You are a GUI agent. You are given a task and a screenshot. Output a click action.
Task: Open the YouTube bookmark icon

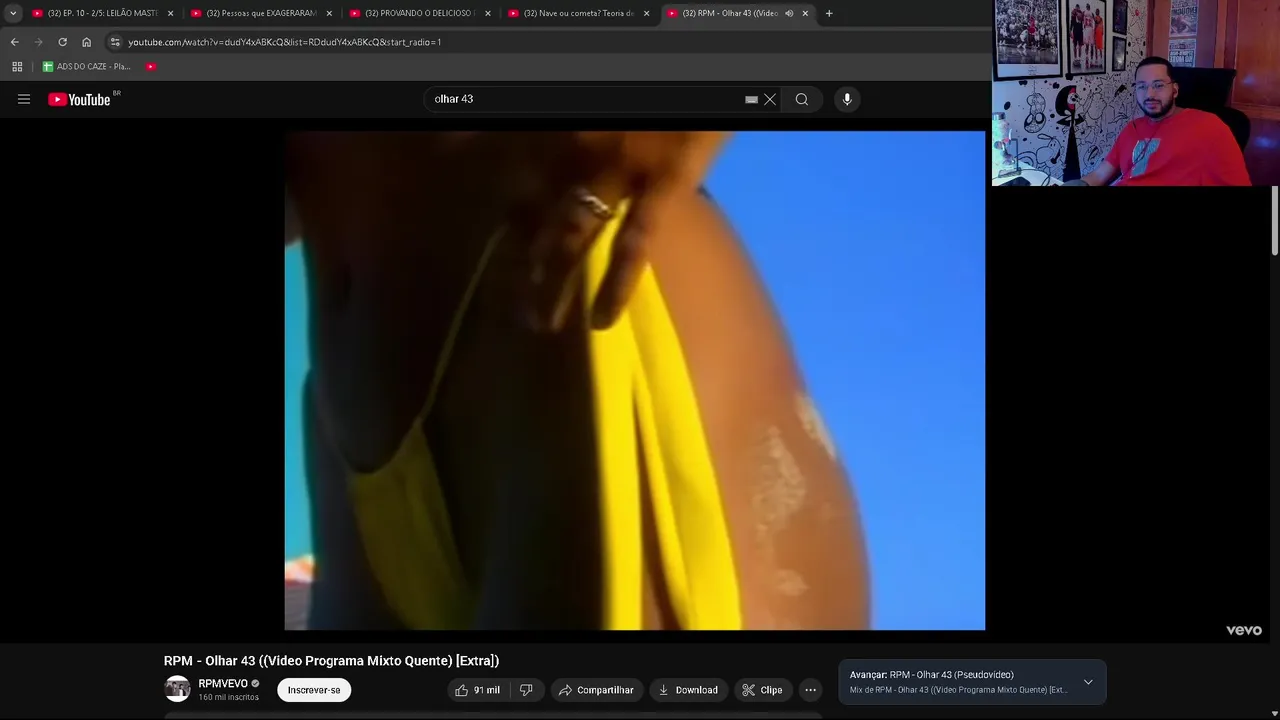point(151,66)
